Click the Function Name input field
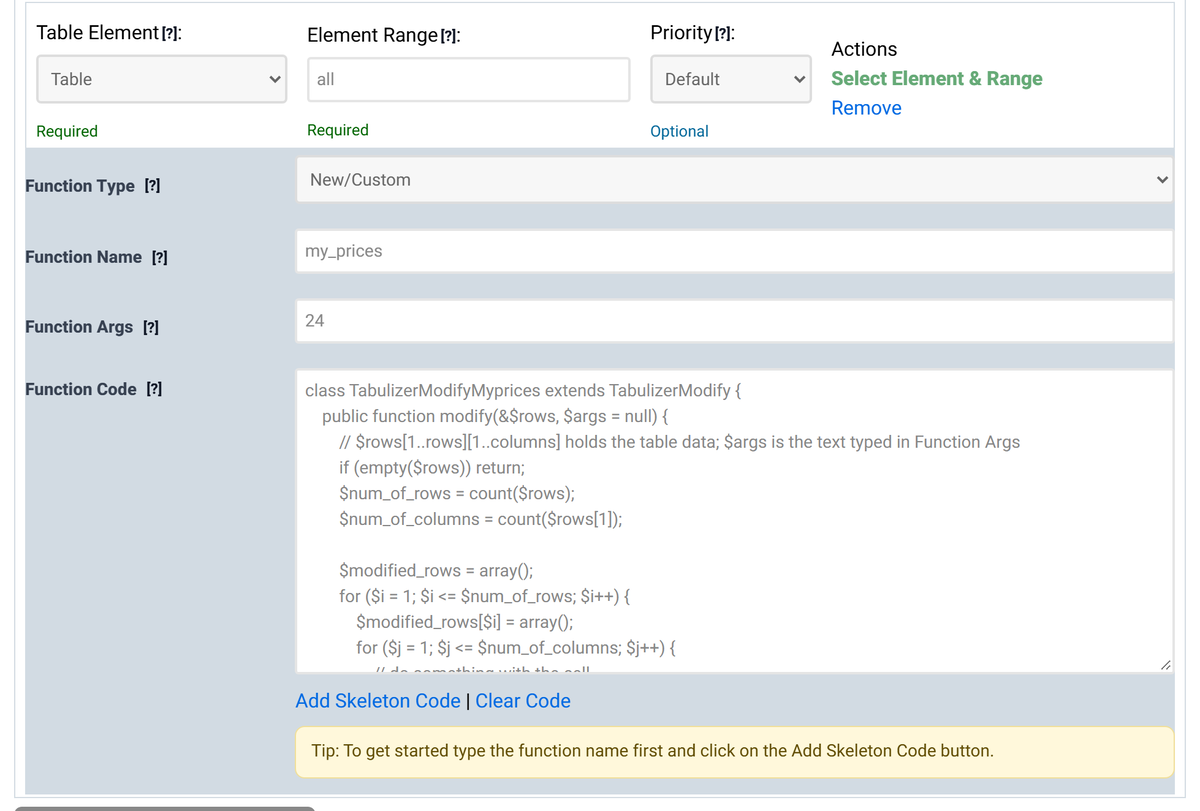The width and height of the screenshot is (1200, 811). [x=734, y=251]
